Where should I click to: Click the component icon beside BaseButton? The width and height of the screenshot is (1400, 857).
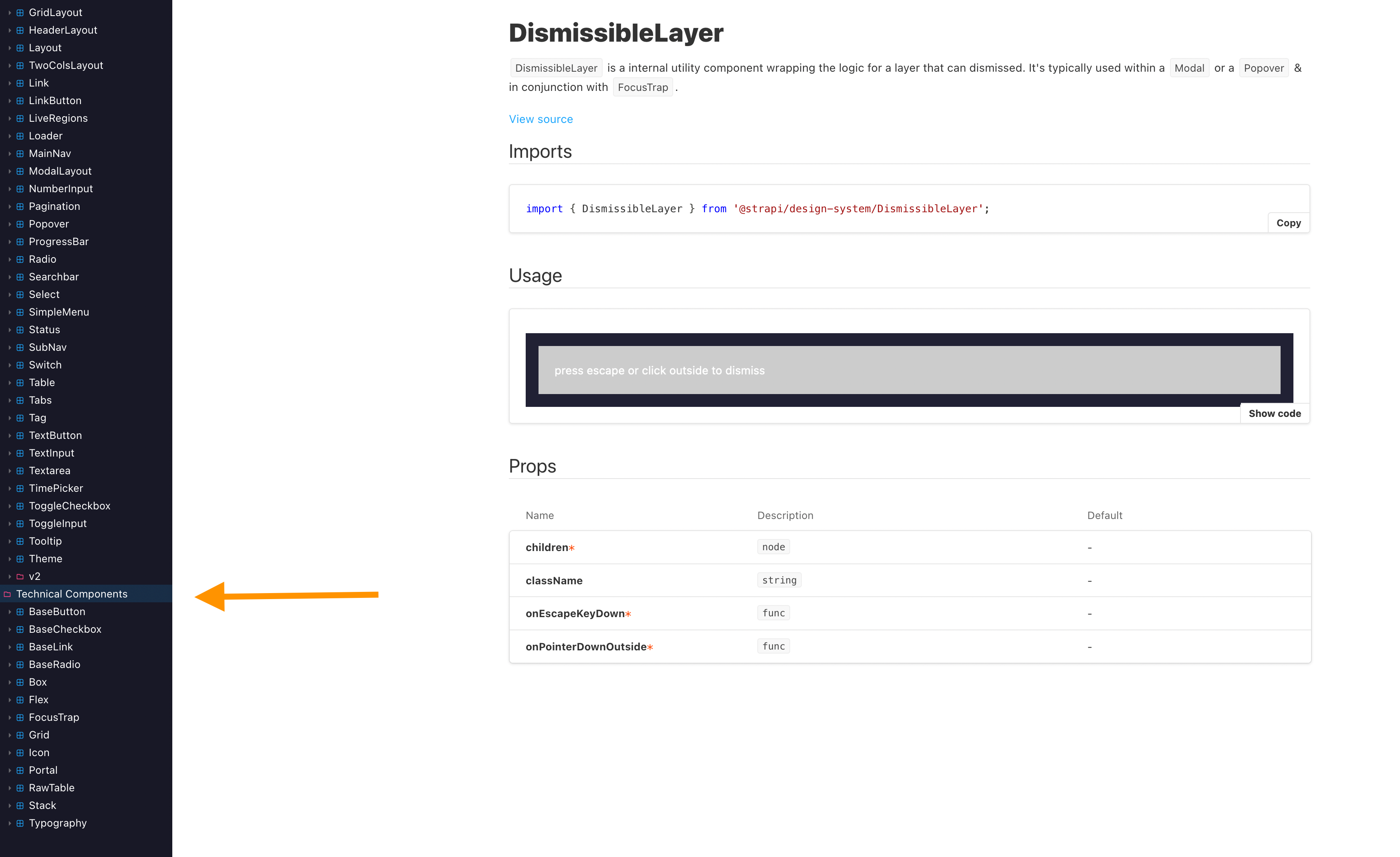pos(20,611)
